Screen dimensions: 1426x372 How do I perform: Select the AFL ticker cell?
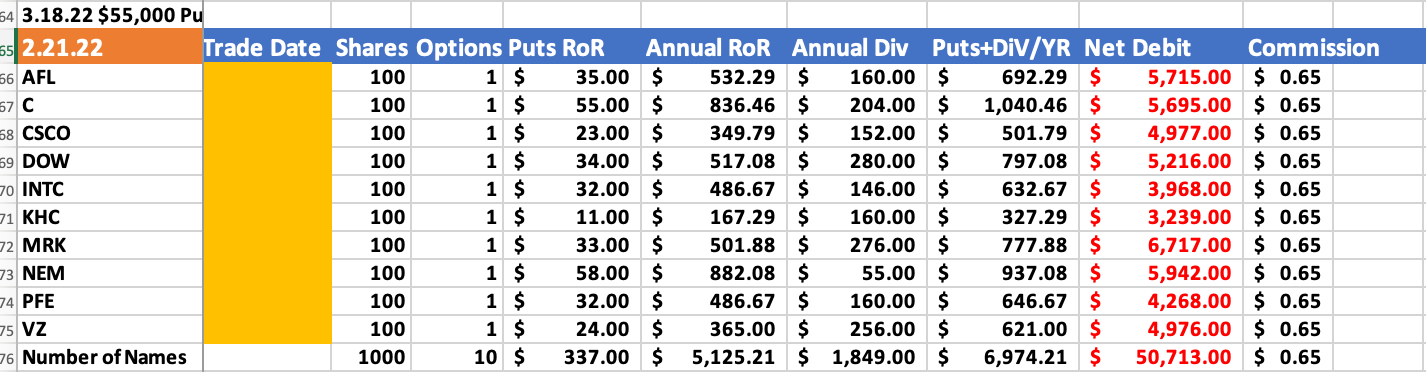pyautogui.click(x=109, y=77)
